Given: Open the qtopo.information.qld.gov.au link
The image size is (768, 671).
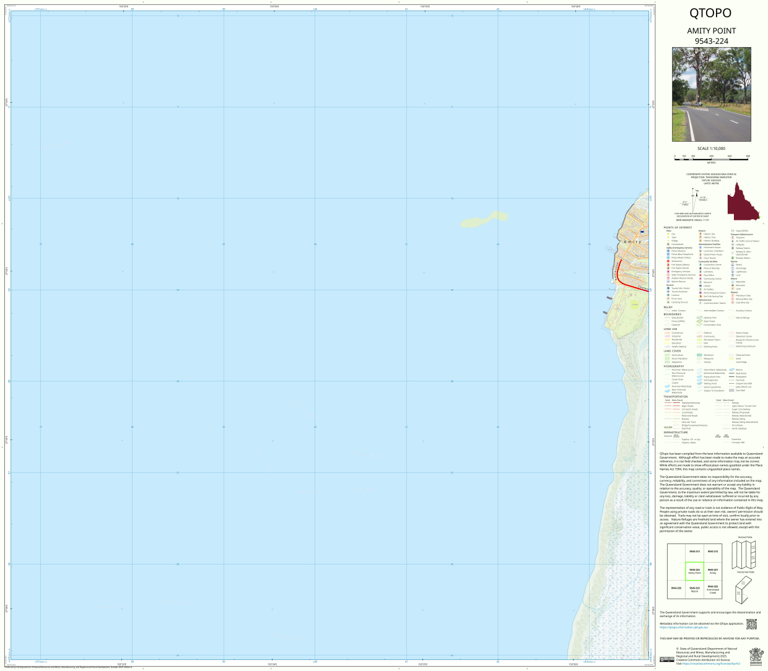Looking at the screenshot, I should (683, 627).
